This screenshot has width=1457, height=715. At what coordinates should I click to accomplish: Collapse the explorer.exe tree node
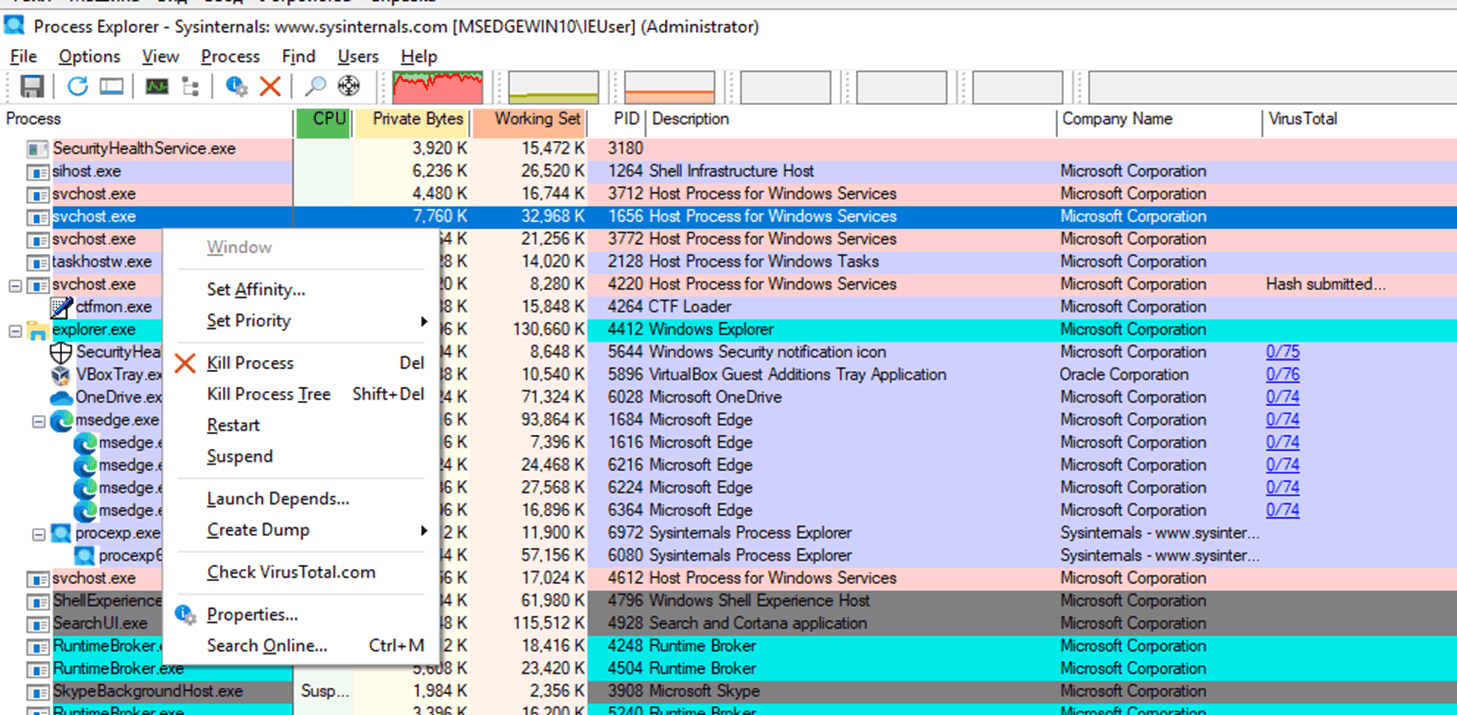[x=15, y=330]
